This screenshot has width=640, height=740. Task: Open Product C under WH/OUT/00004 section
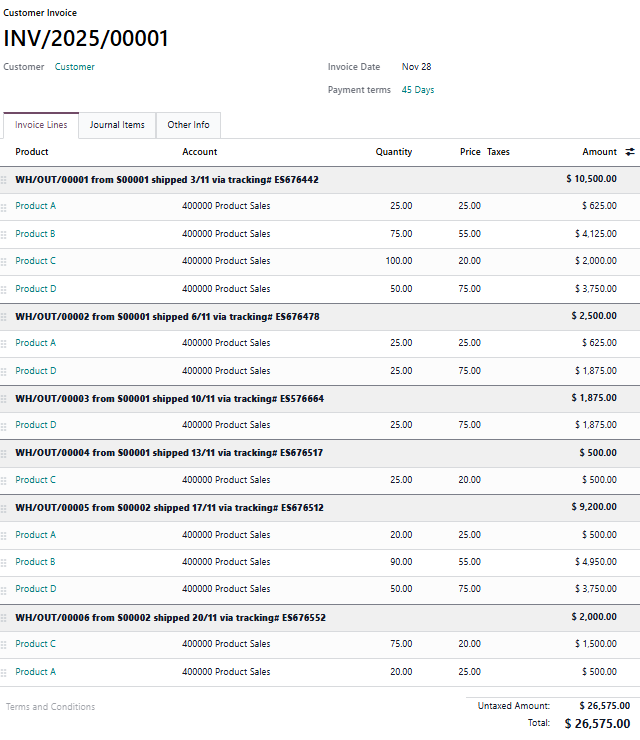click(x=36, y=480)
